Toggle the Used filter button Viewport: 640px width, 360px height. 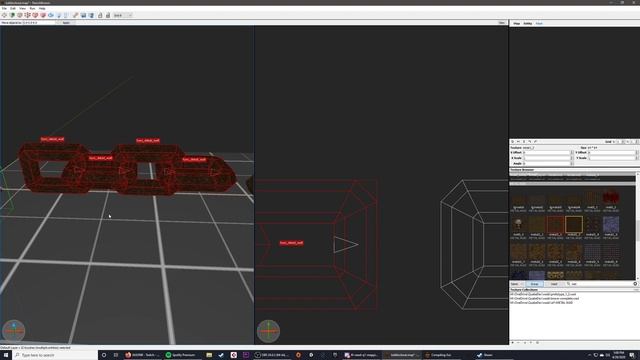pos(553,284)
